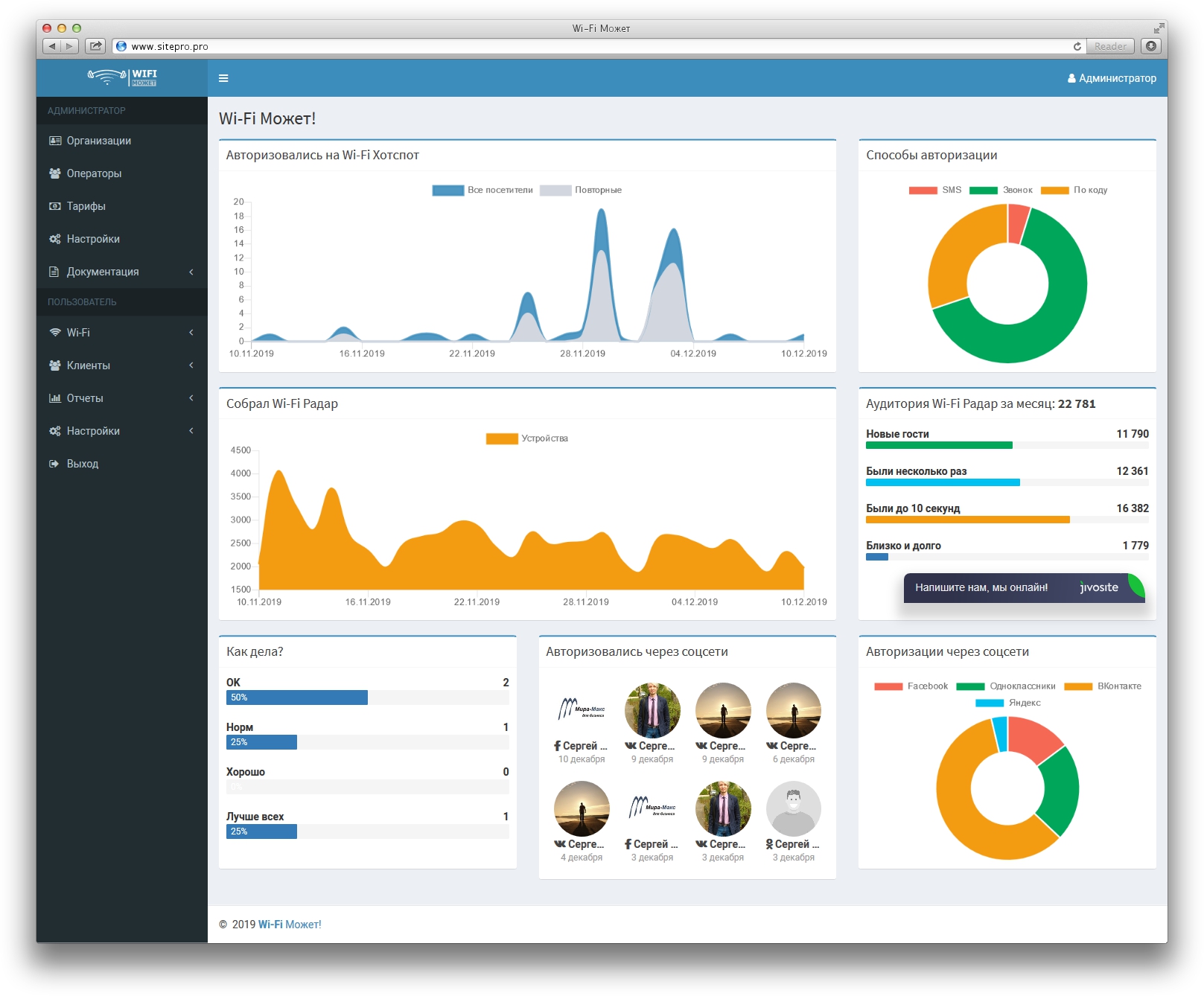Click the orange Устройства legend swatch

click(501, 438)
